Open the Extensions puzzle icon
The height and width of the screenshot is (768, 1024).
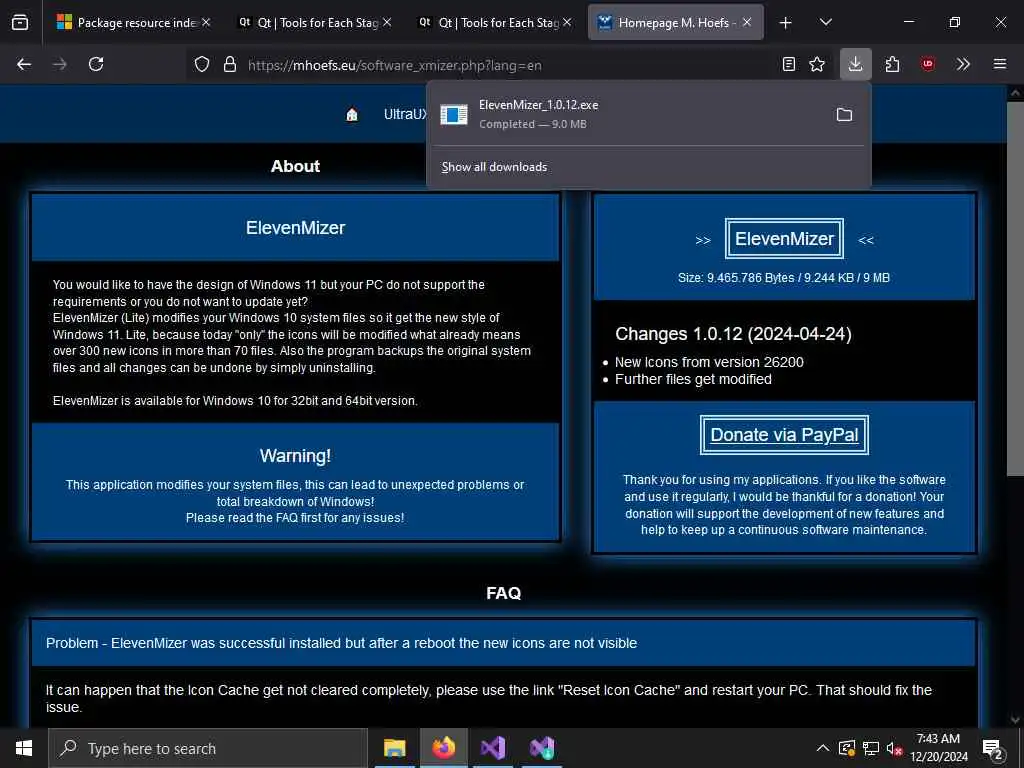coord(892,64)
